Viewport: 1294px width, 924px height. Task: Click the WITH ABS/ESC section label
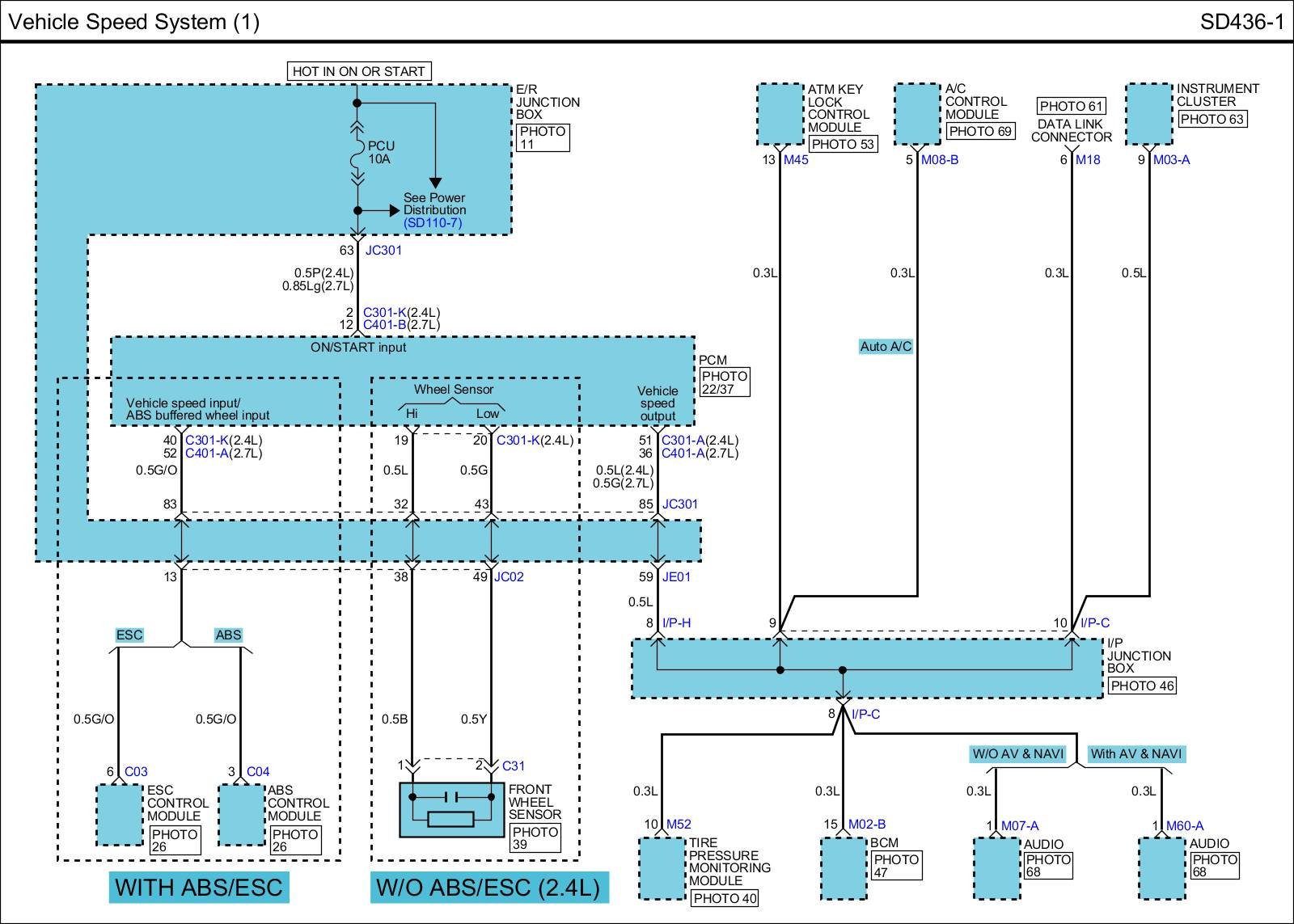(199, 887)
